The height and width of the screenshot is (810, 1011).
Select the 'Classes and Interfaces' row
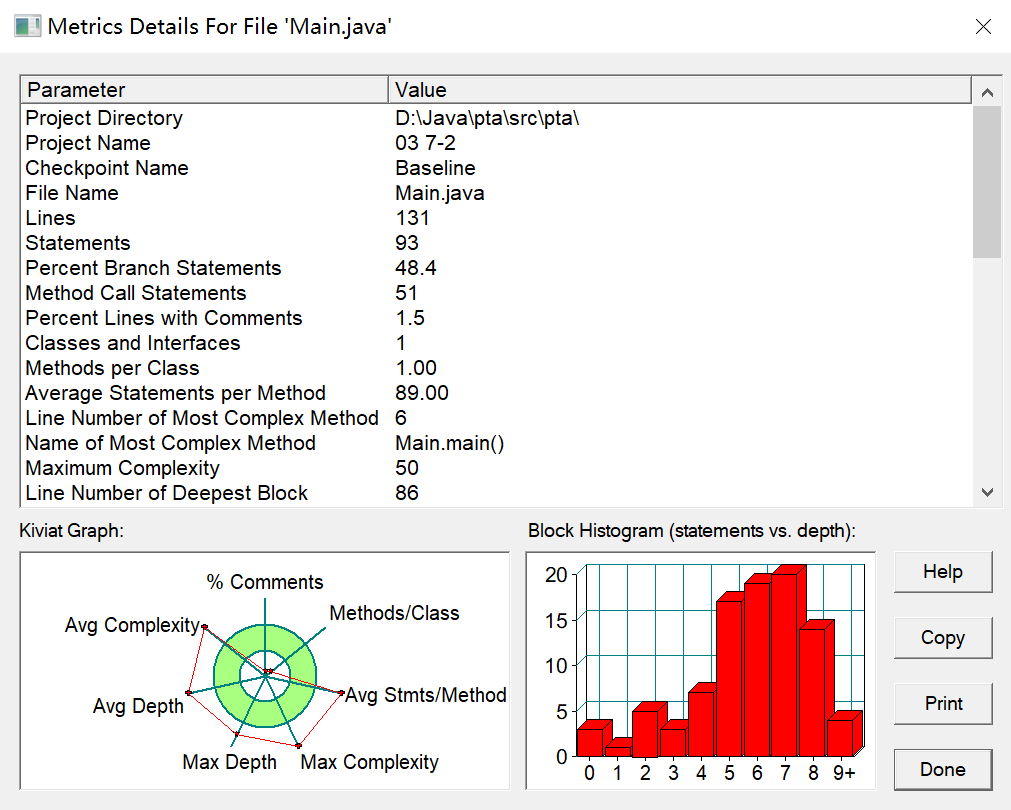pyautogui.click(x=496, y=343)
